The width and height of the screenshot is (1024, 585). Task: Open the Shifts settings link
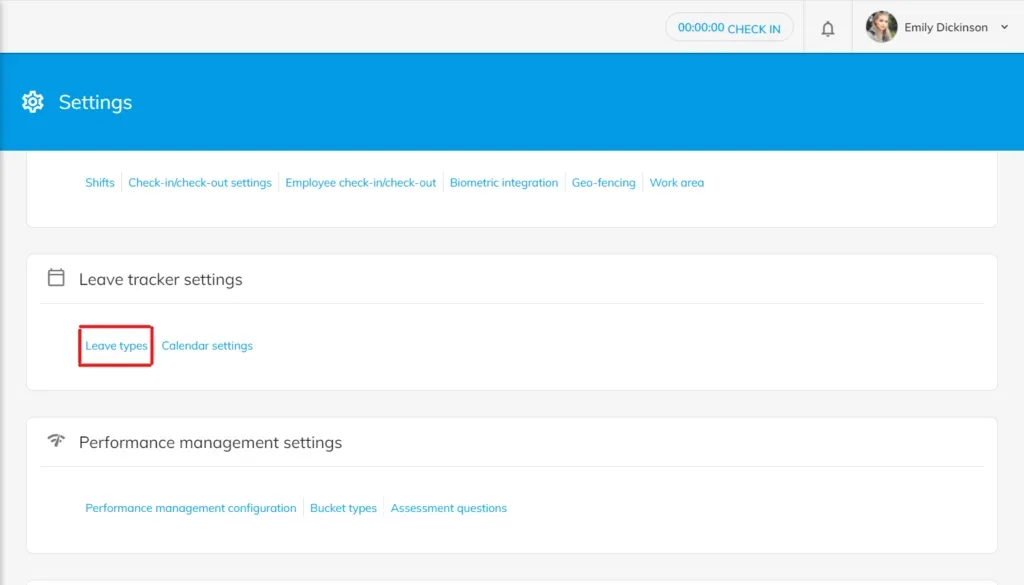point(100,183)
